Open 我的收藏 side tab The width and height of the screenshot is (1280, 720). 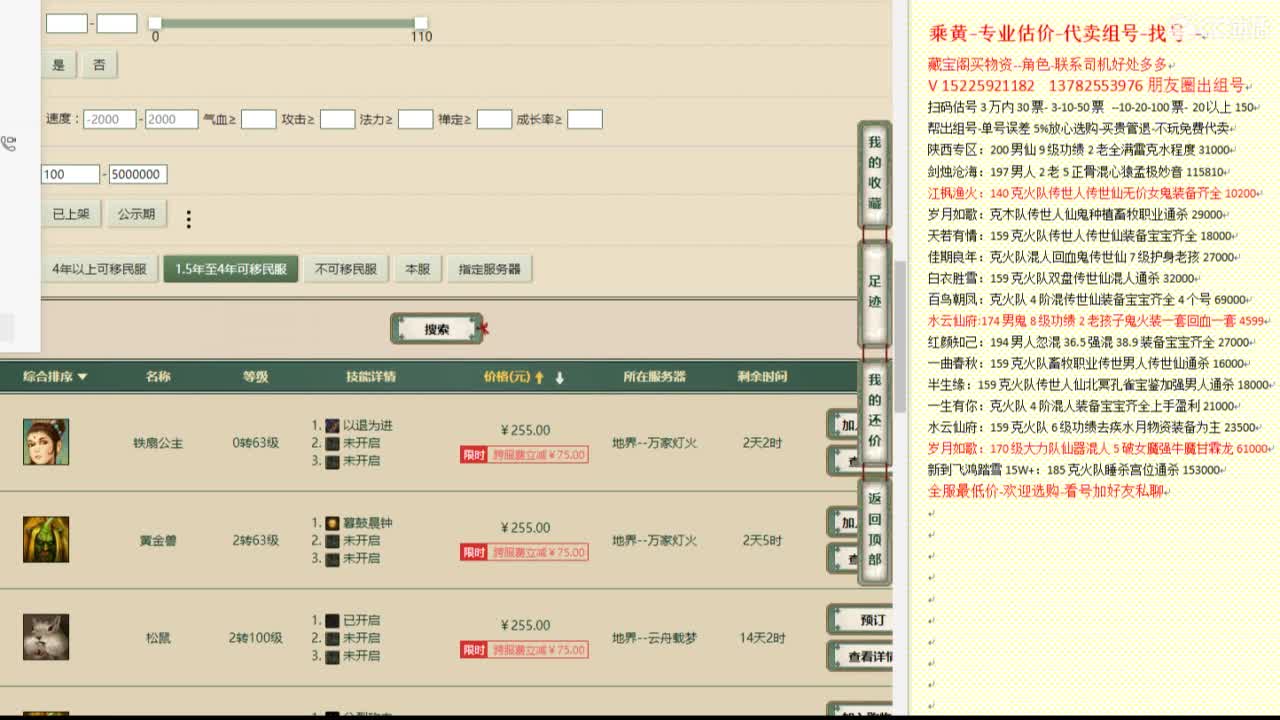875,176
